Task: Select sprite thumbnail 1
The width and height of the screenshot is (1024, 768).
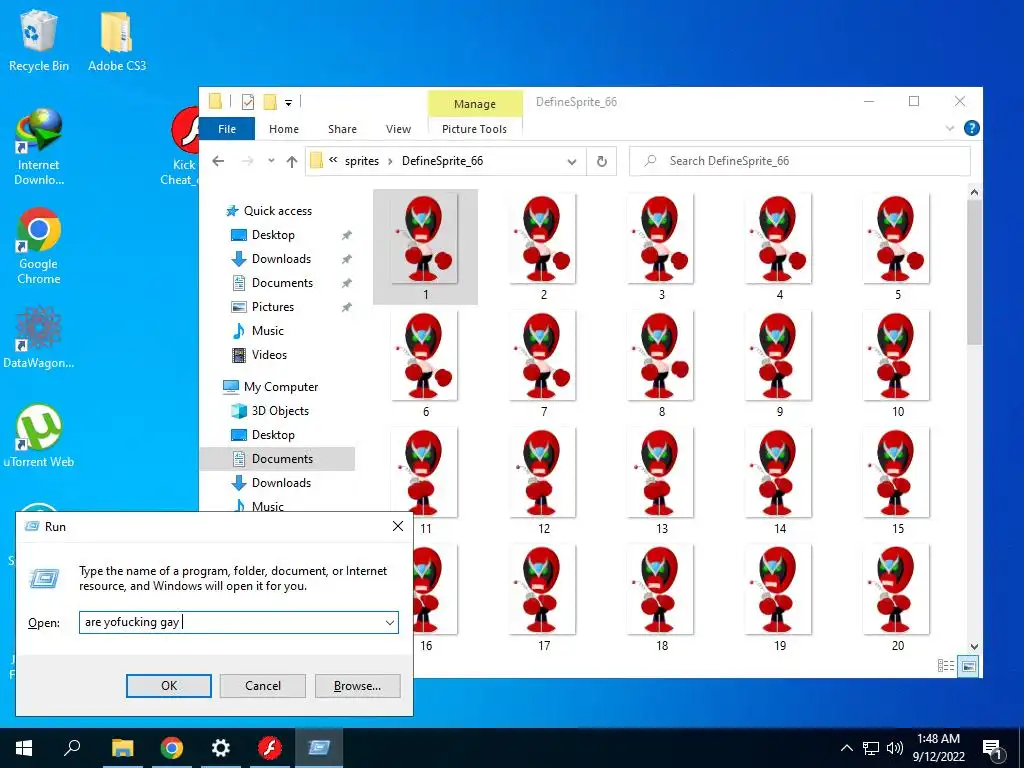Action: 425,247
